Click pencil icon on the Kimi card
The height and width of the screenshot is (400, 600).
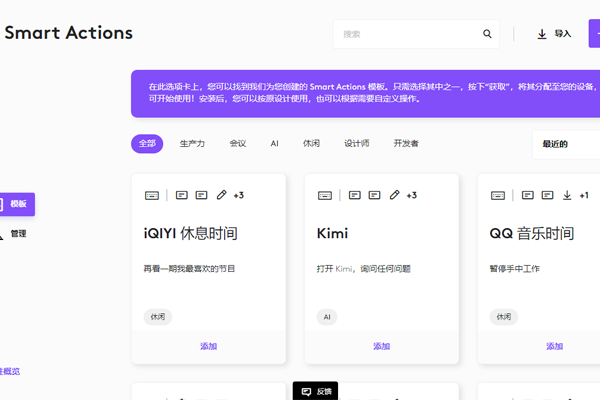[x=395, y=195]
